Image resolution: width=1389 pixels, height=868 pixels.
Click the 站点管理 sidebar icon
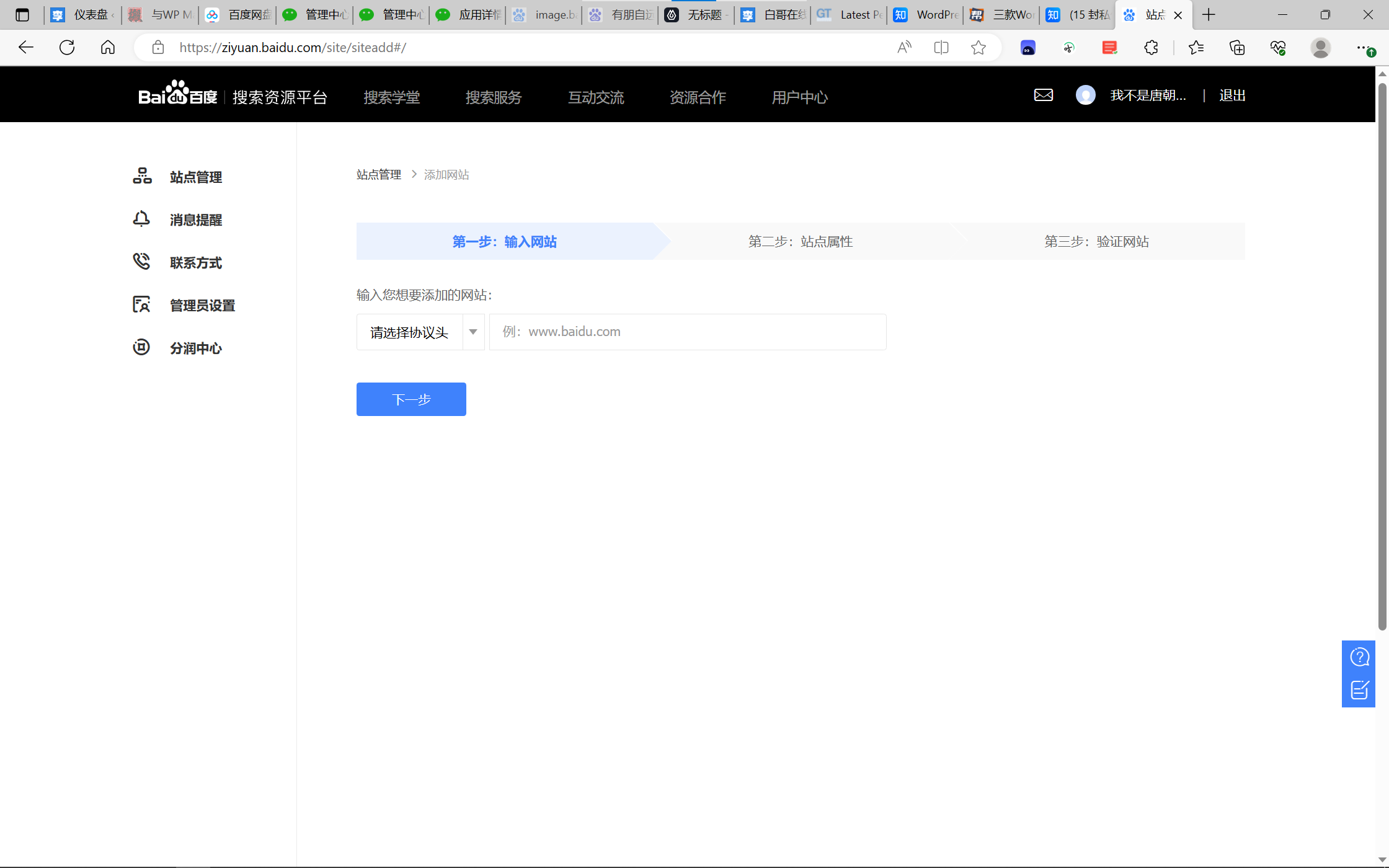(x=142, y=176)
